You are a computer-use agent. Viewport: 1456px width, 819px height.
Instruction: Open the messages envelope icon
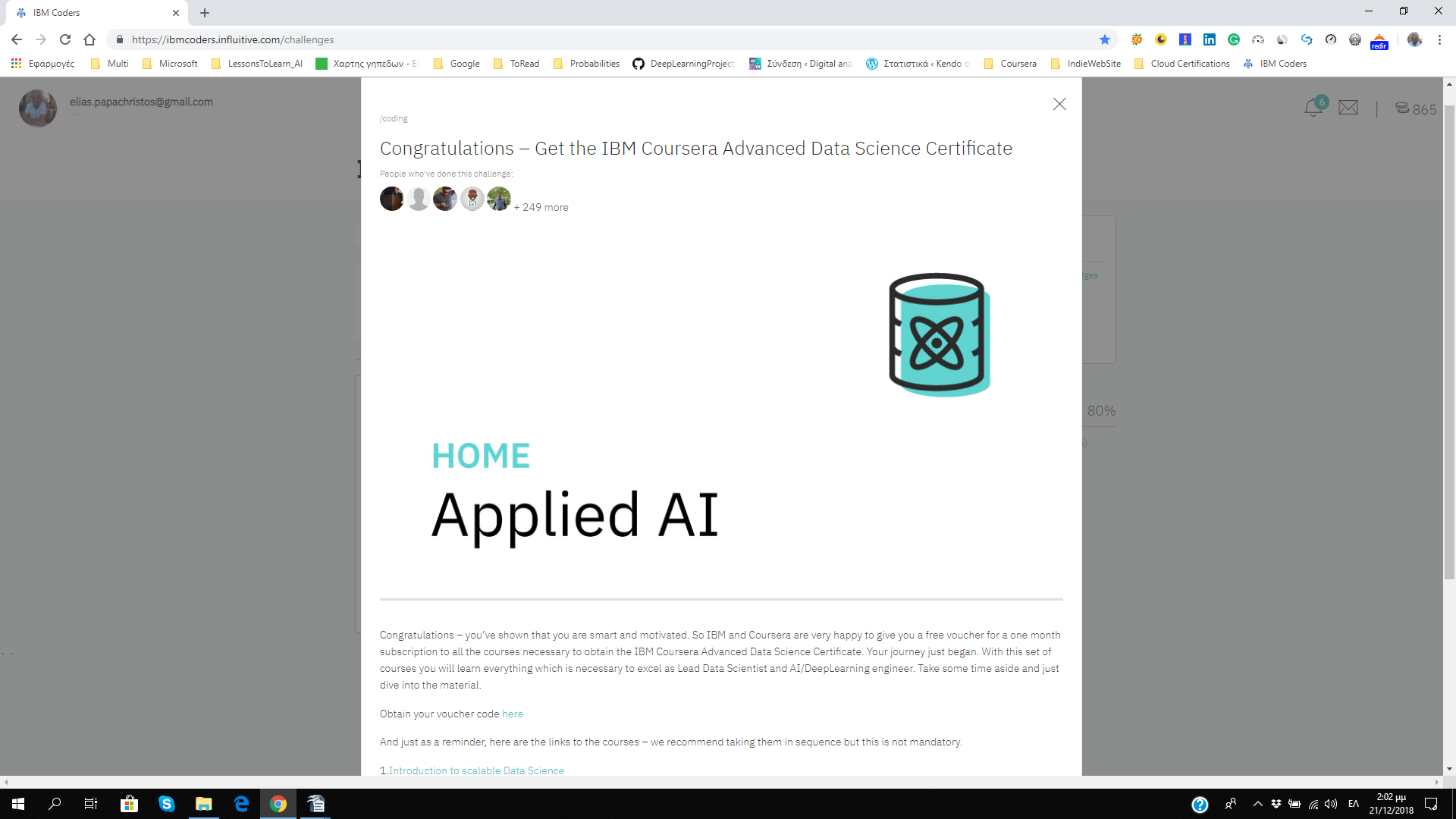[1348, 107]
